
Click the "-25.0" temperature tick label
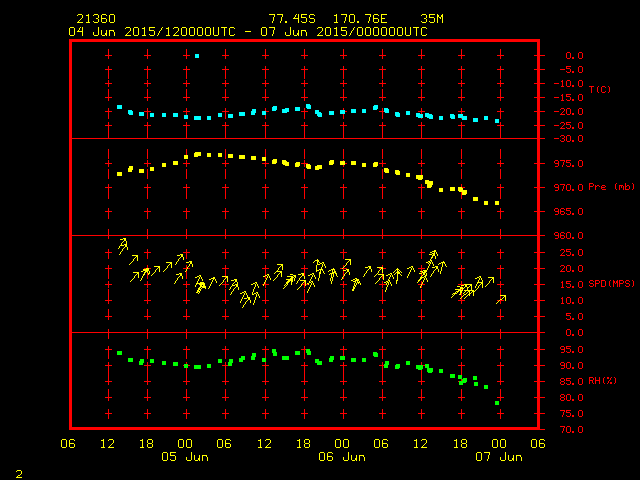pyautogui.click(x=569, y=125)
